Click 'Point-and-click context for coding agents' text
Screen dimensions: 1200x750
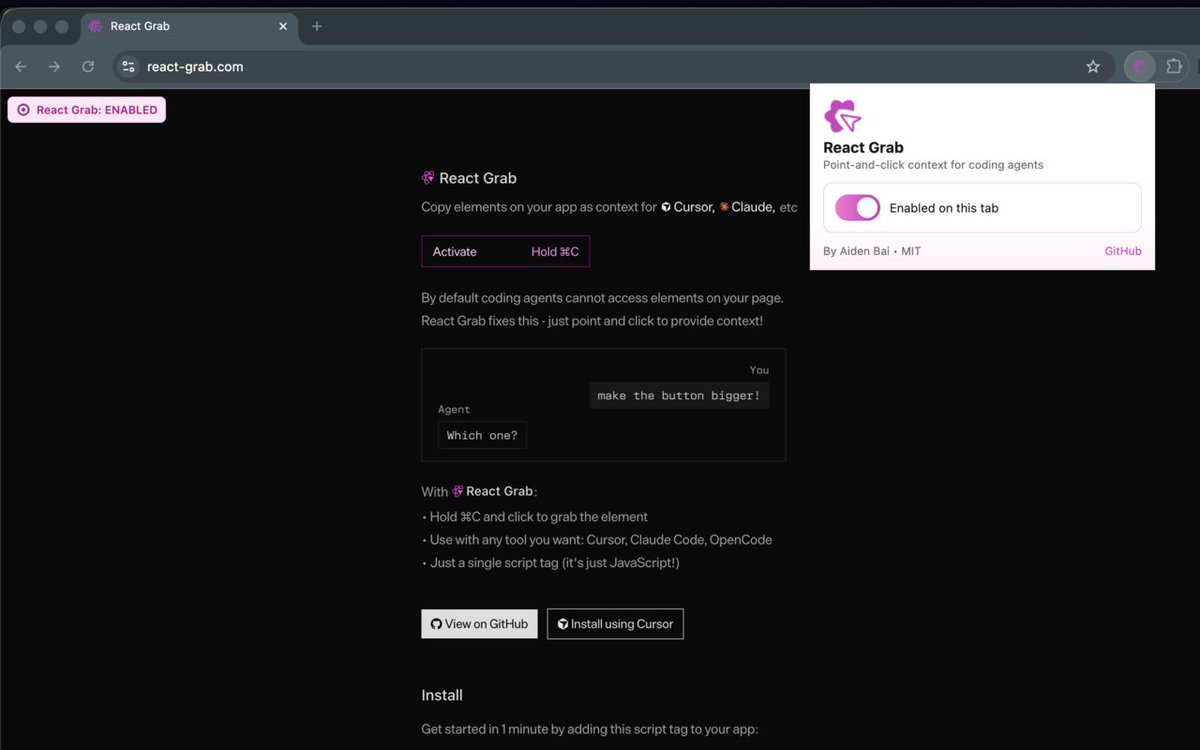click(933, 165)
